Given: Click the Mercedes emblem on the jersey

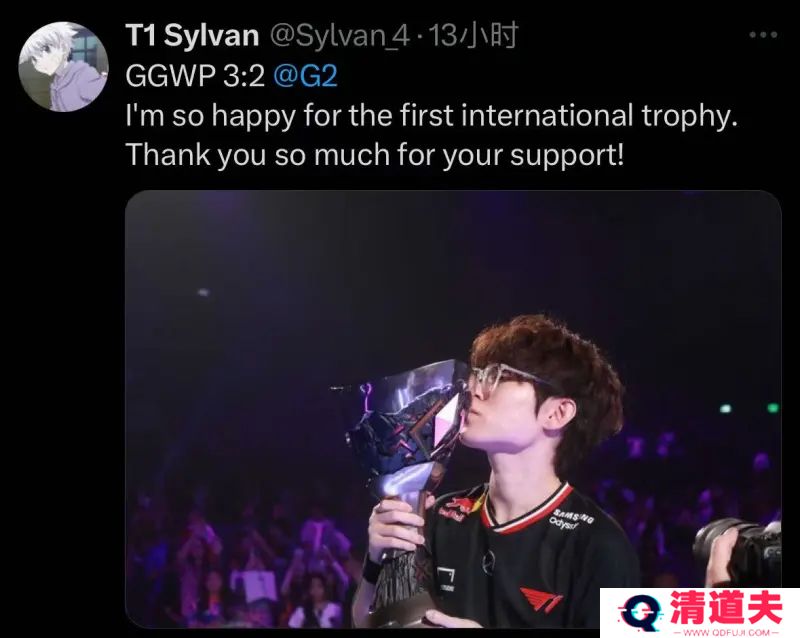Looking at the screenshot, I should (x=488, y=560).
